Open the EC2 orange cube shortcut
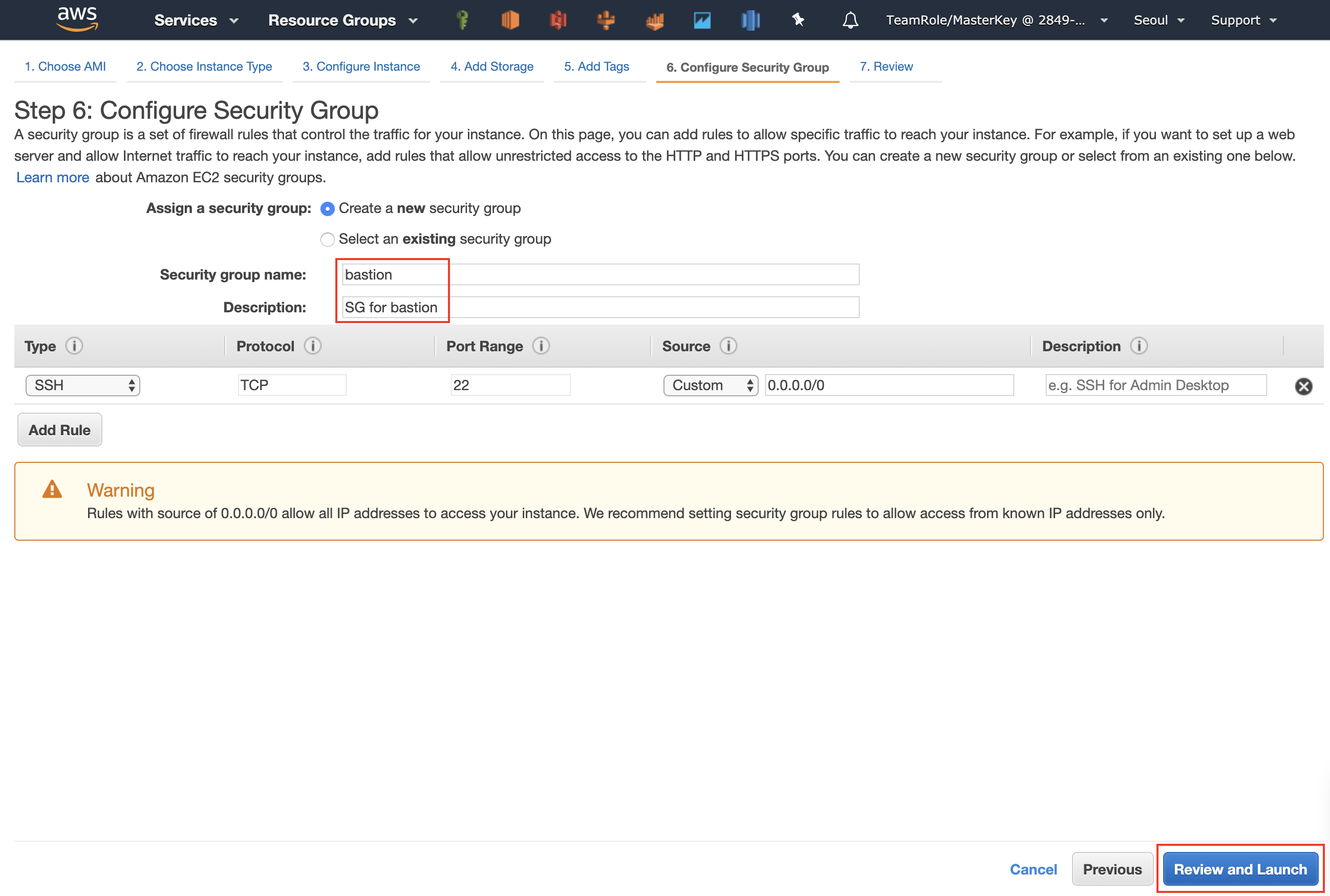The image size is (1330, 896). coord(510,20)
